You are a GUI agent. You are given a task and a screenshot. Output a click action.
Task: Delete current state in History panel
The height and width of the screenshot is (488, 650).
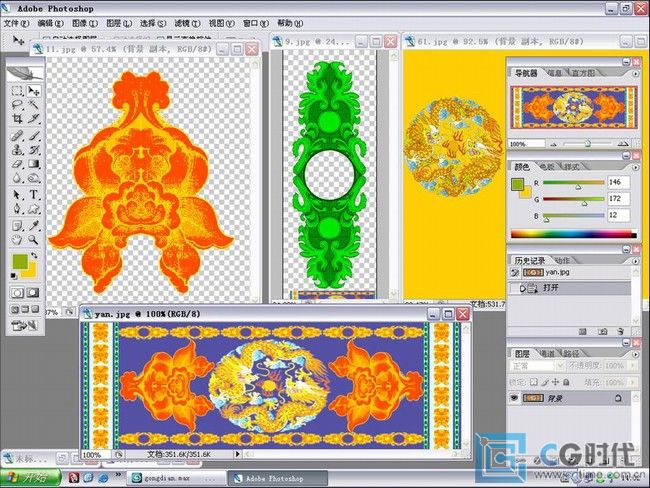[621, 331]
